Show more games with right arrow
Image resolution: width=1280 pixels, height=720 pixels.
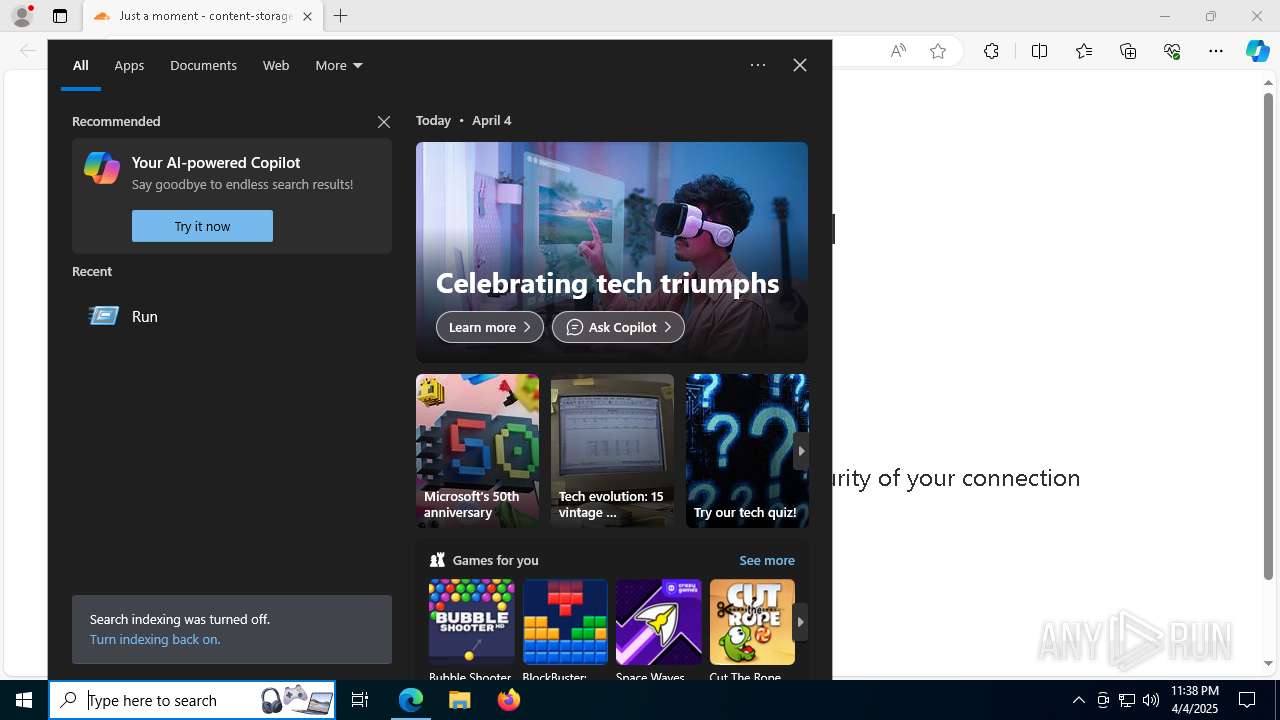click(x=800, y=622)
